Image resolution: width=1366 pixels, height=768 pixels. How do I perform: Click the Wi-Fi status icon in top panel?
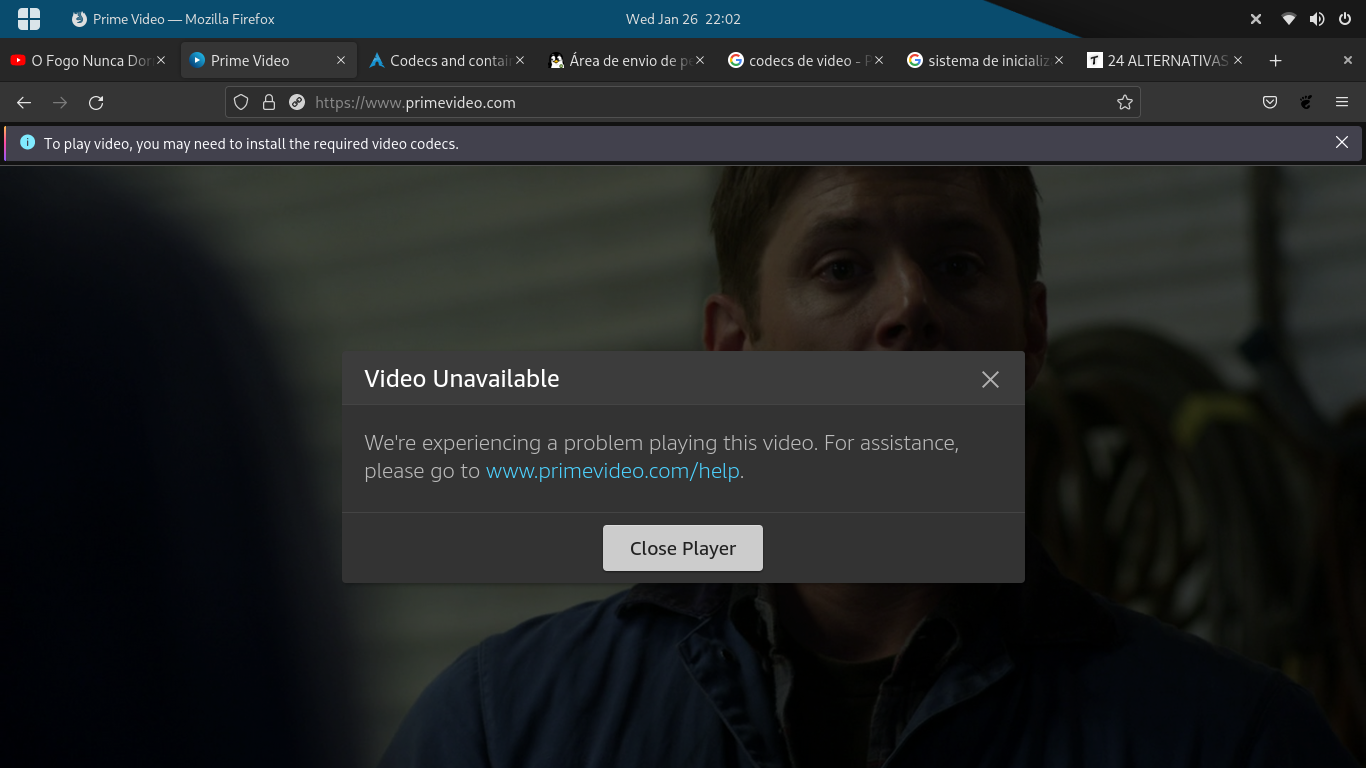pos(1289,19)
